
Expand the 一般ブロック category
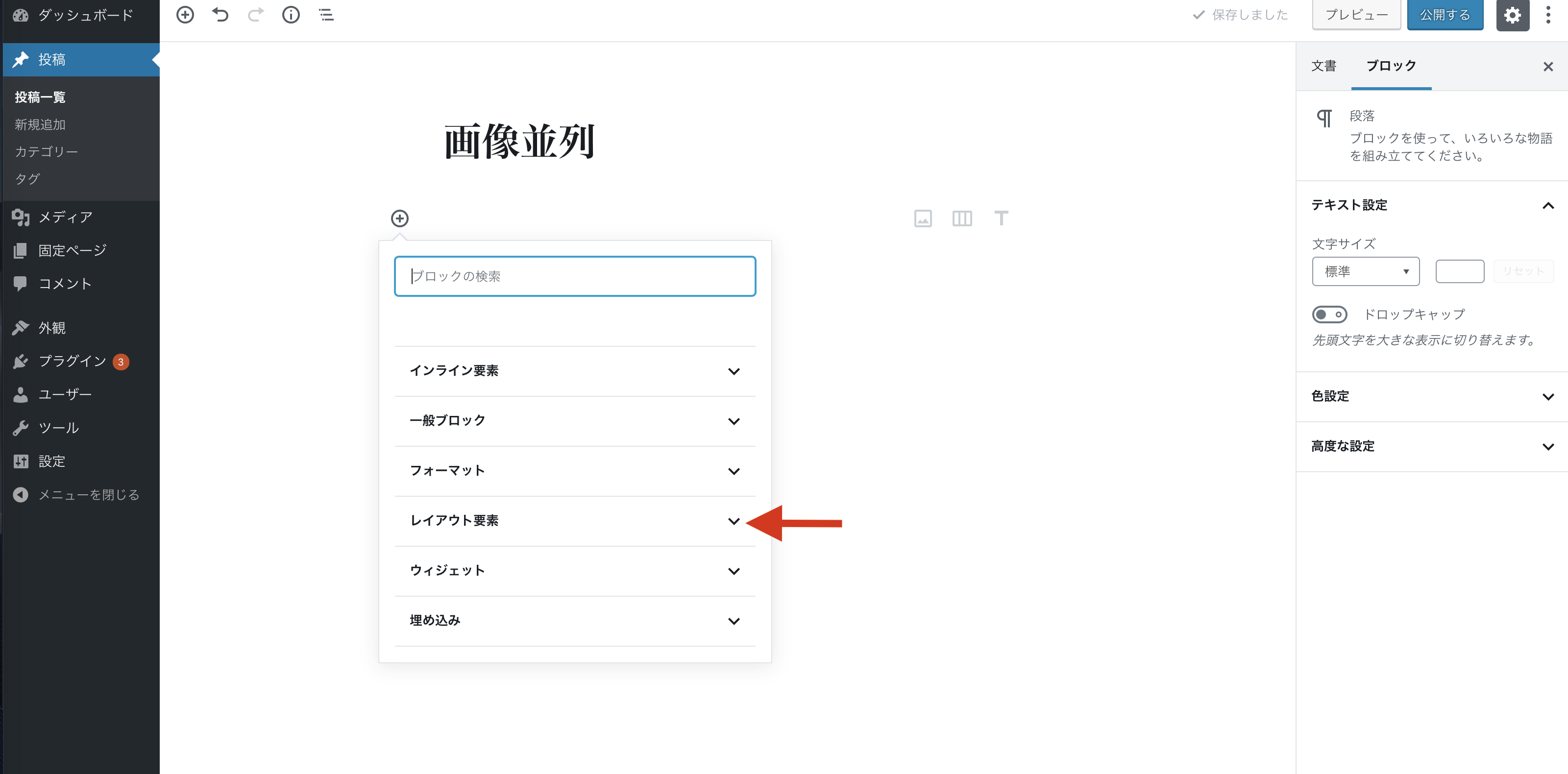[575, 421]
